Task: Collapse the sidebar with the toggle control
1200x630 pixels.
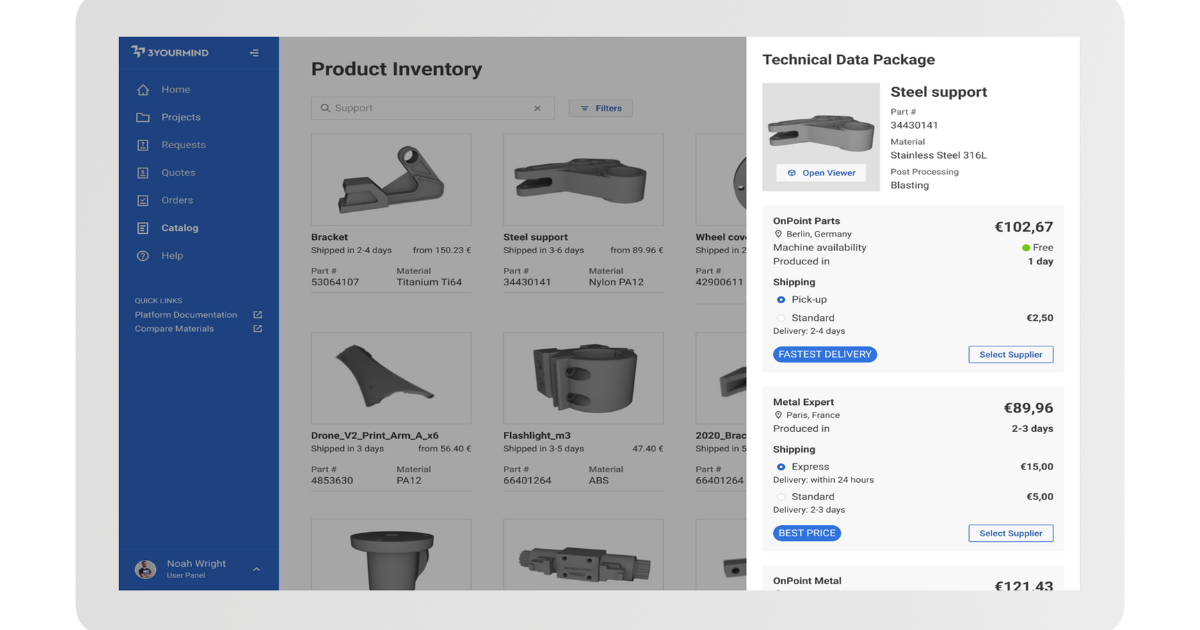Action: point(255,52)
